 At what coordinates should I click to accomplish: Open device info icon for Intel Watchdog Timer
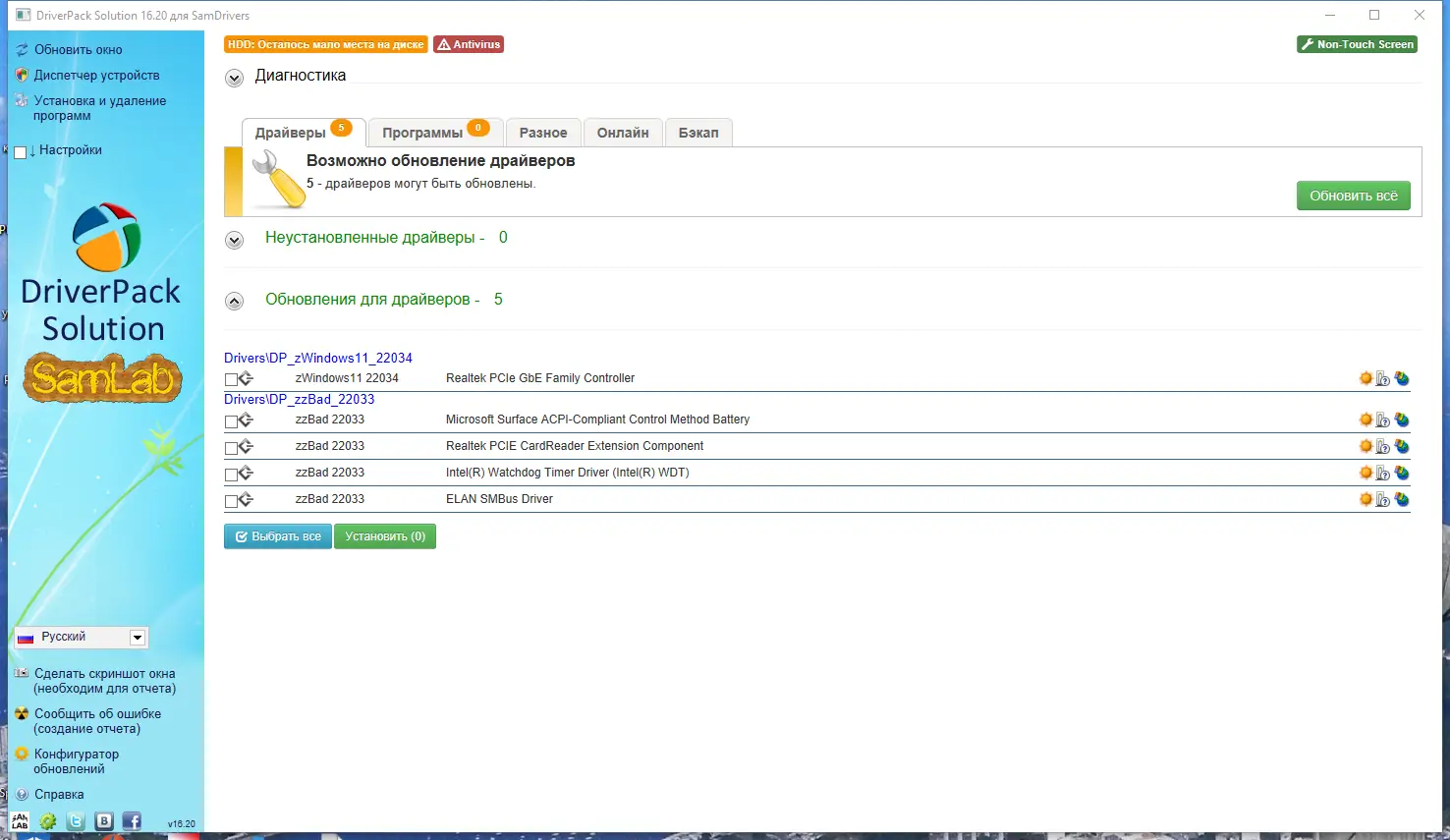(1383, 473)
